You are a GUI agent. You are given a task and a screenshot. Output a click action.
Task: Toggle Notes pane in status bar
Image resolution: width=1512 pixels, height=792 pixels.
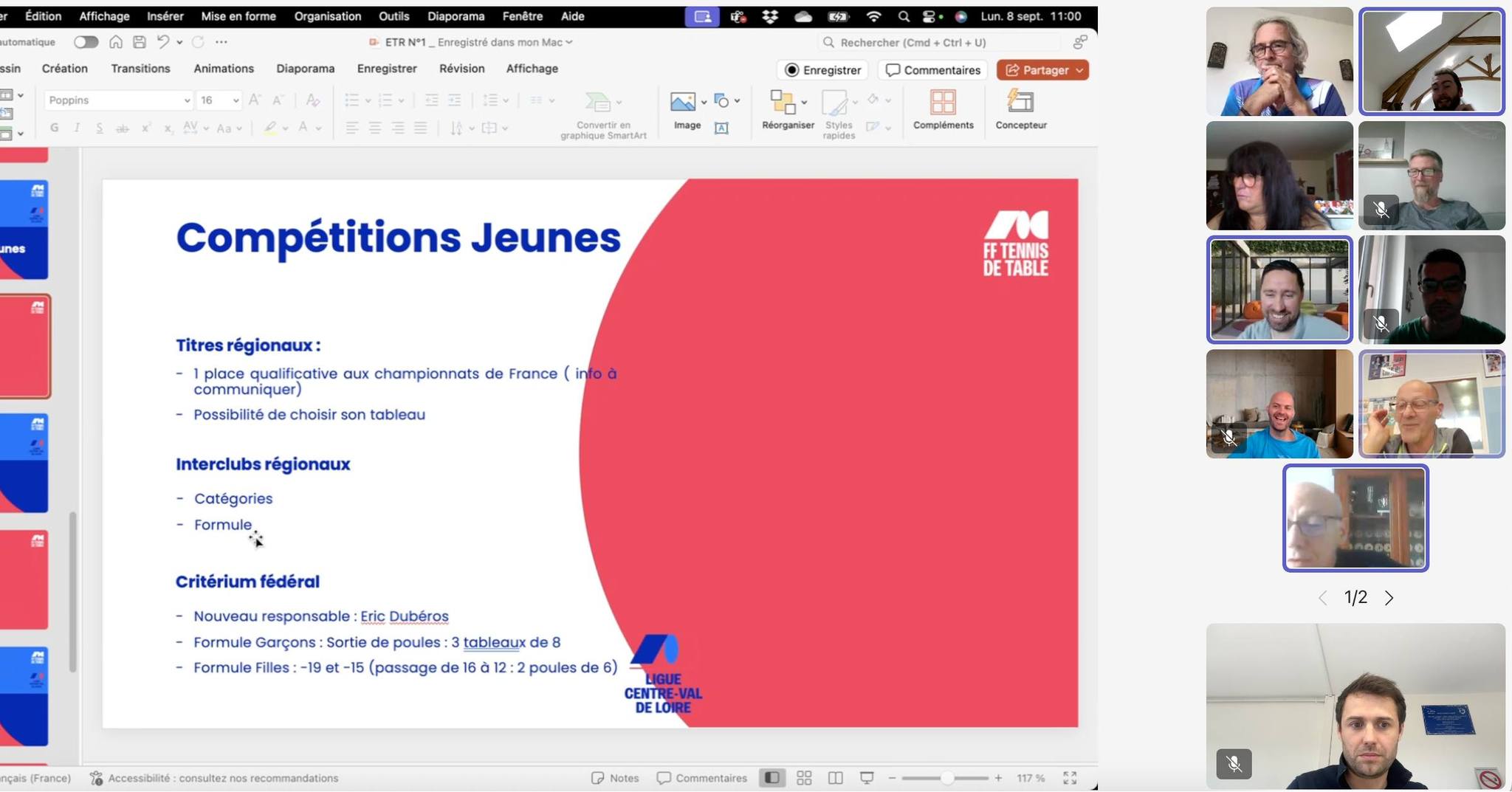coord(615,777)
